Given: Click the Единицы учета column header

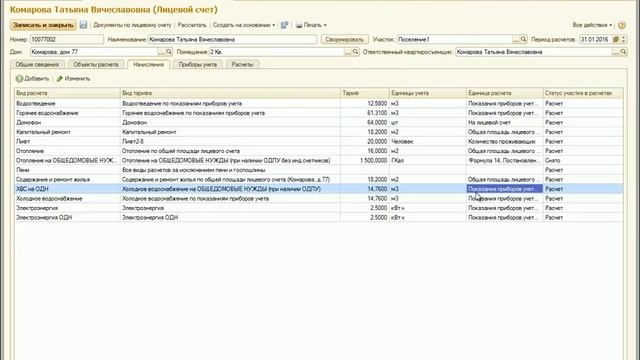Looking at the screenshot, I should (x=428, y=93).
